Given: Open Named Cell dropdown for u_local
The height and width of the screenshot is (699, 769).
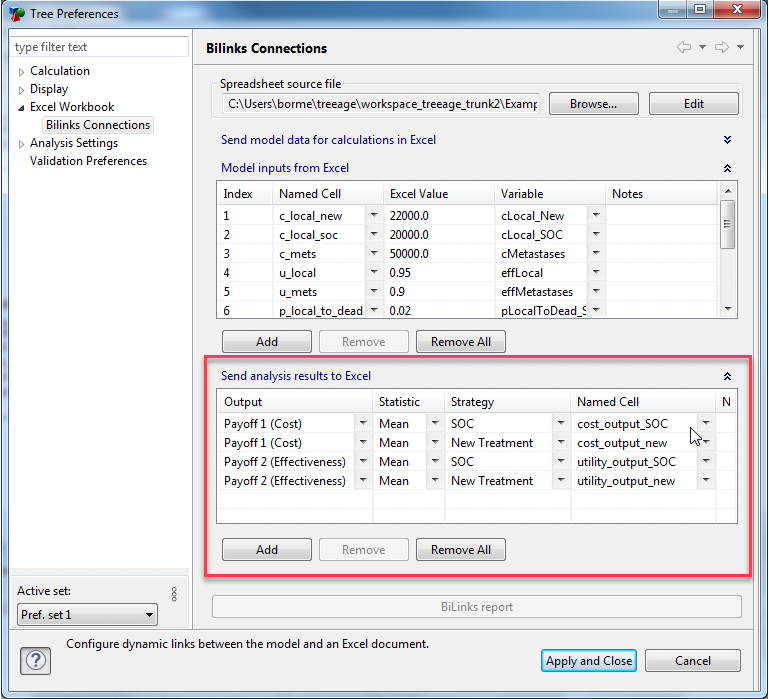Looking at the screenshot, I should 374,272.
